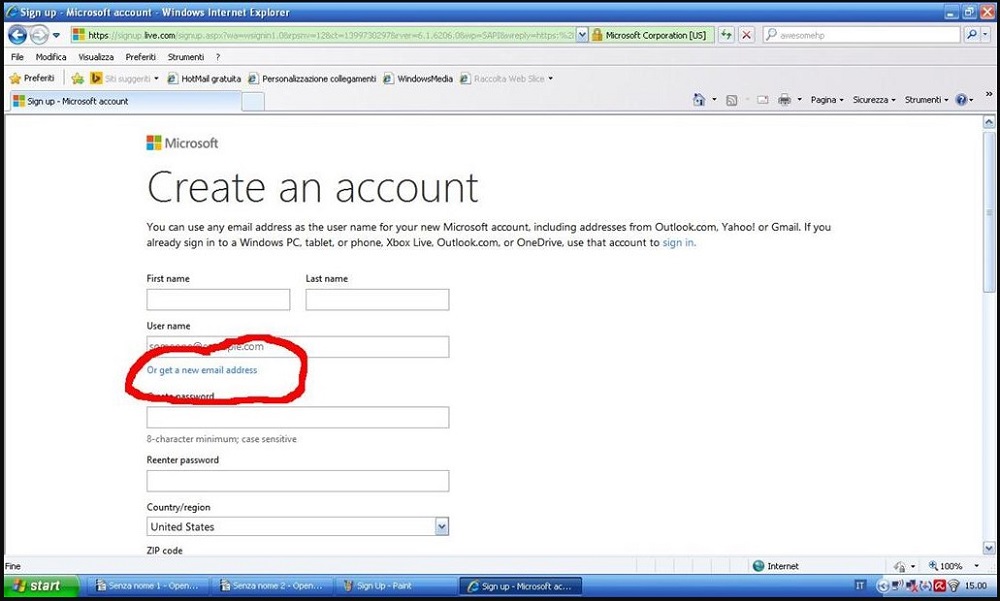Click the Reenter password field

coord(298,481)
